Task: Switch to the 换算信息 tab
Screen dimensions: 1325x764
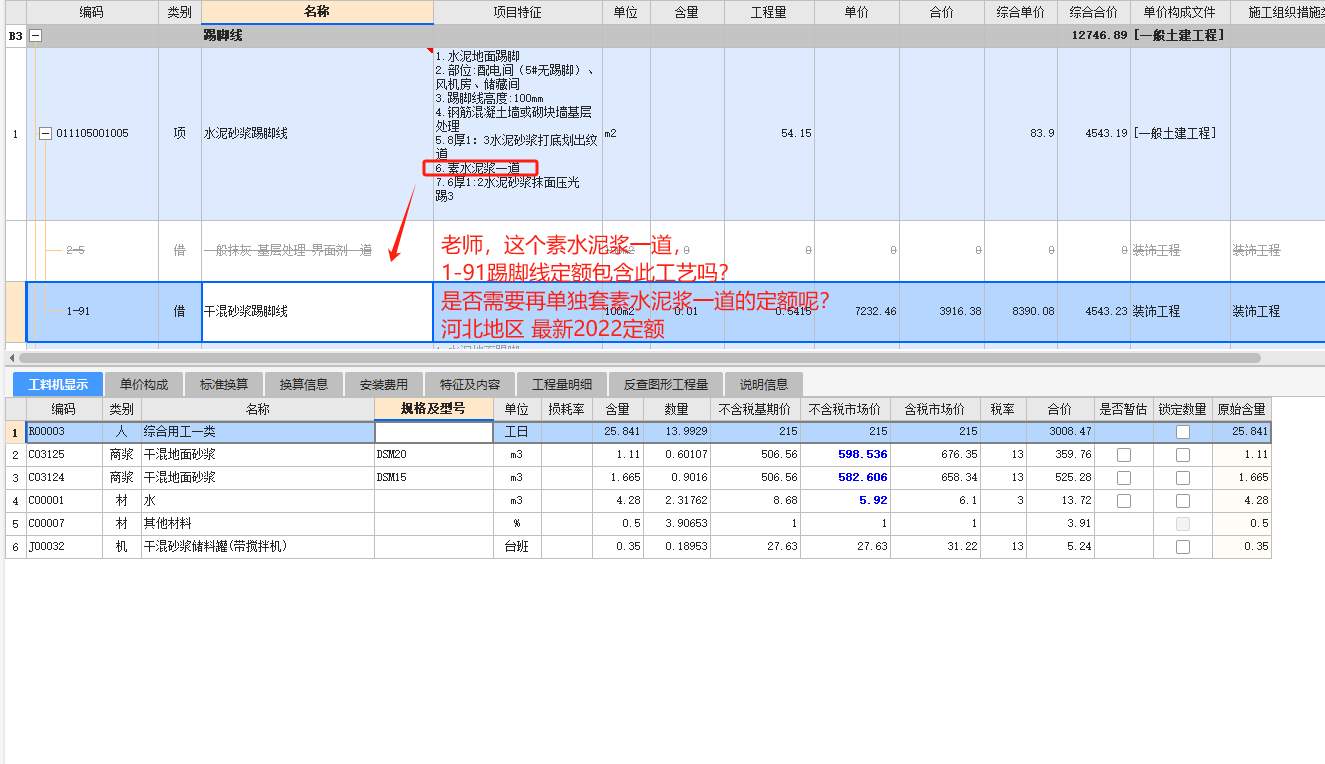Action: 304,384
